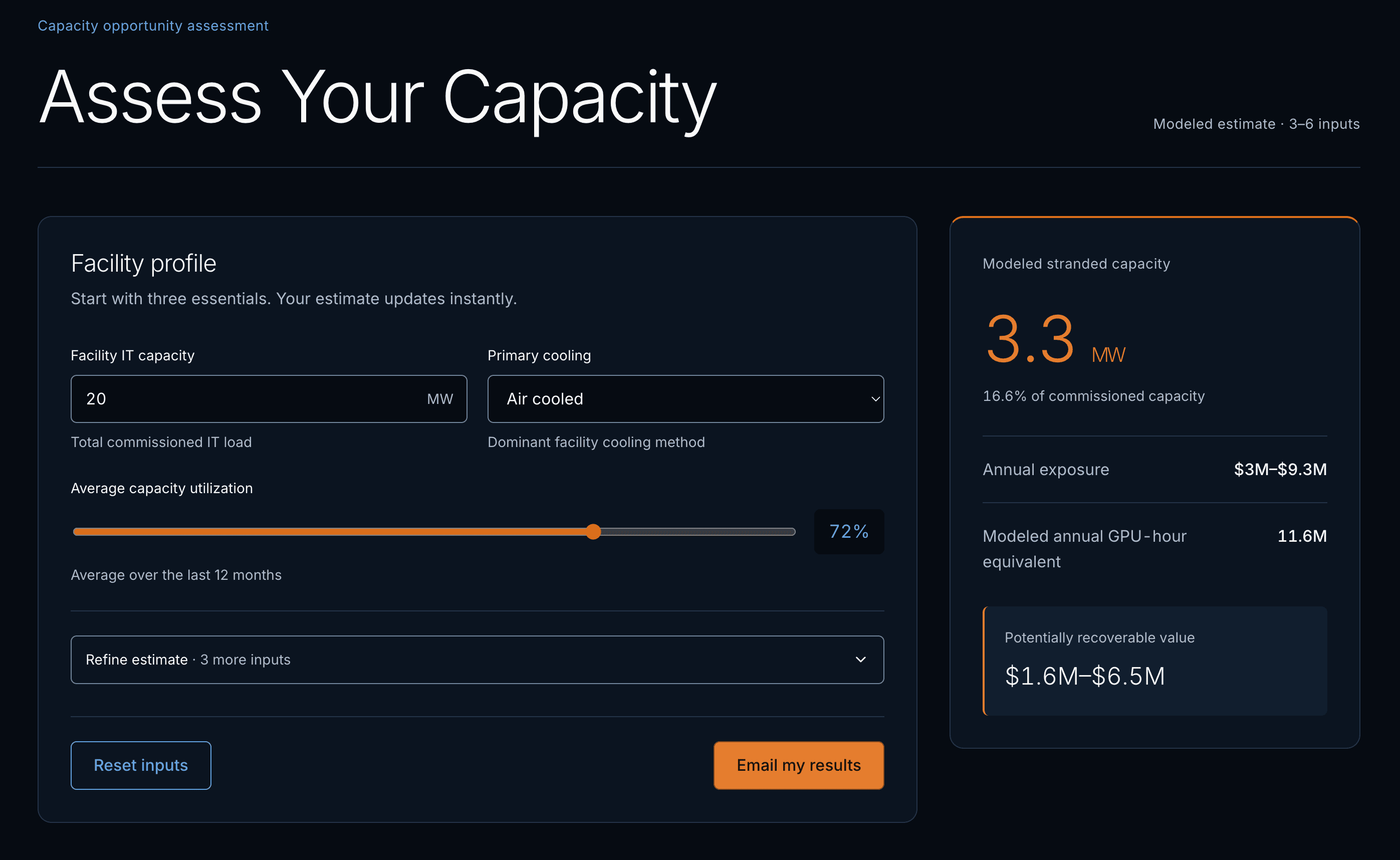
Task: Open the Primary cooling dropdown
Action: [x=685, y=399]
